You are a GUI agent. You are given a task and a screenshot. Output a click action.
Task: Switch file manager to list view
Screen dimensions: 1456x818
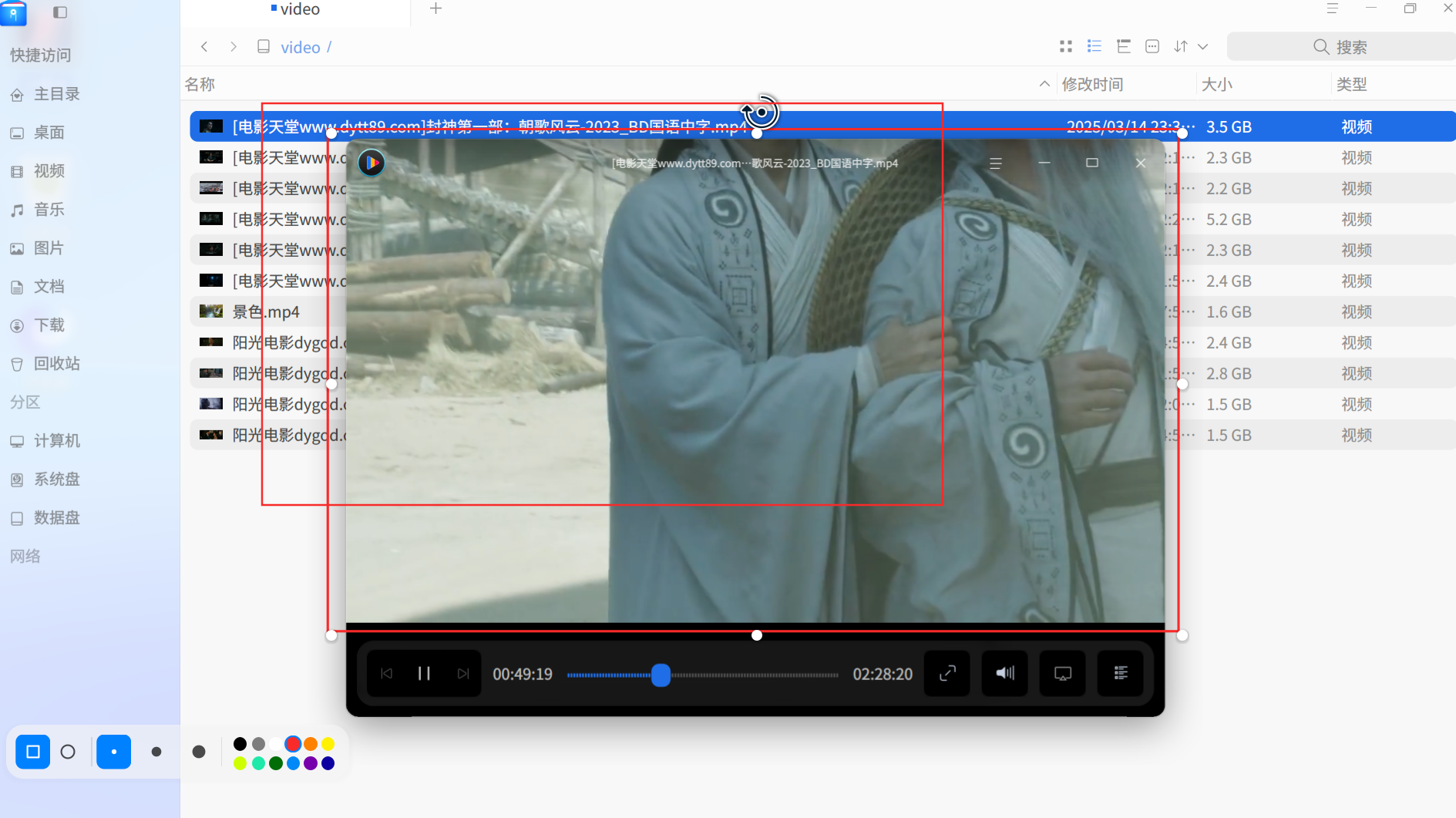tap(1095, 47)
